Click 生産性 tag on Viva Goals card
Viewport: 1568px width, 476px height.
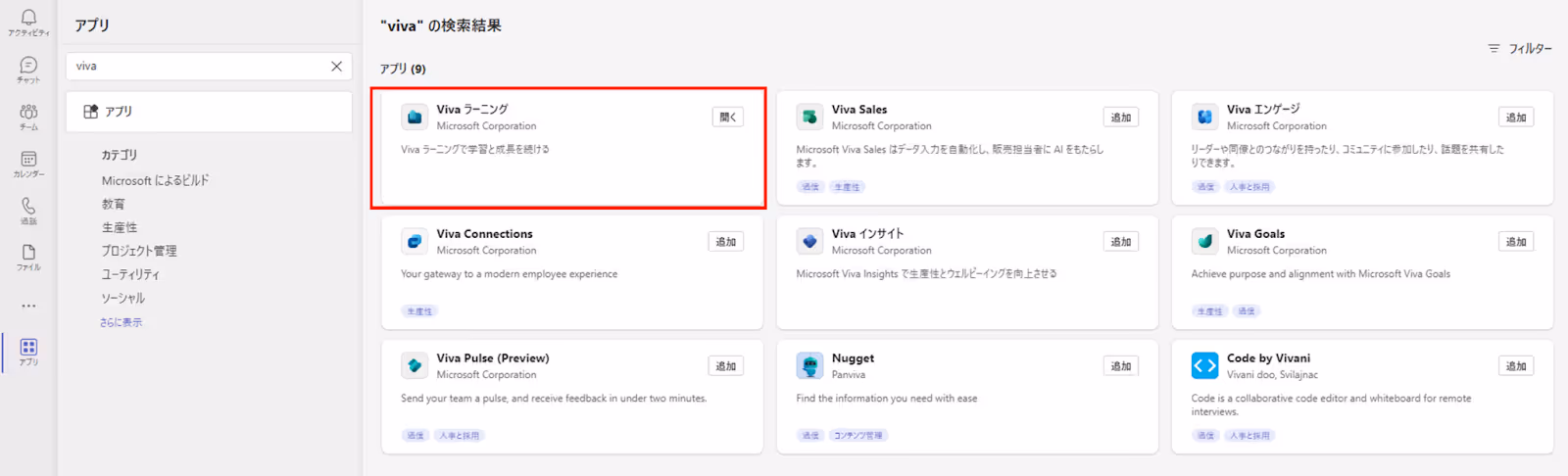point(1209,311)
